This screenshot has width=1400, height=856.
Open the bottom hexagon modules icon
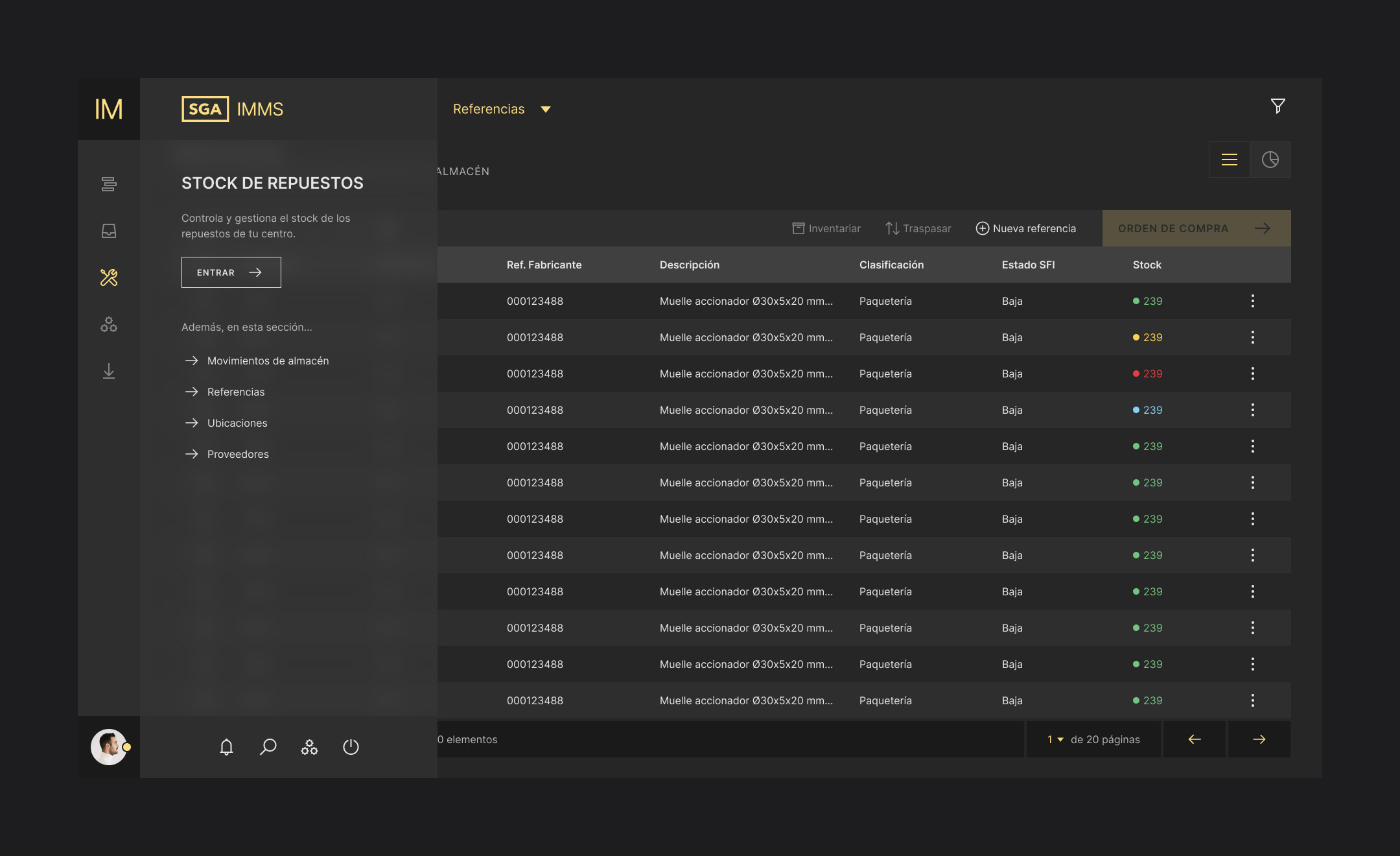click(x=309, y=747)
